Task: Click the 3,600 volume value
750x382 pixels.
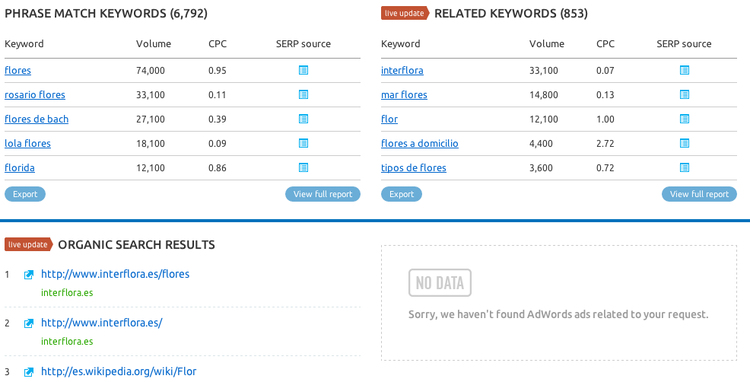Action: 541,168
